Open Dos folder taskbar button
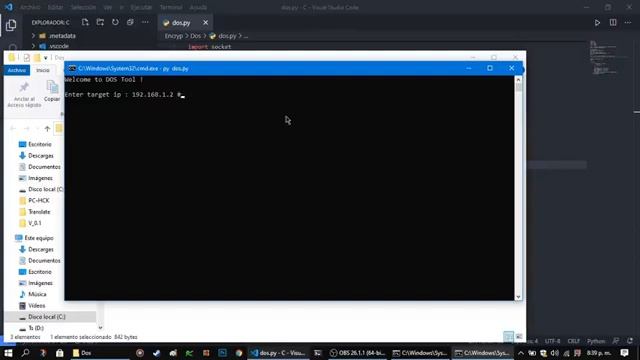The height and width of the screenshot is (360, 640). click(x=100, y=353)
